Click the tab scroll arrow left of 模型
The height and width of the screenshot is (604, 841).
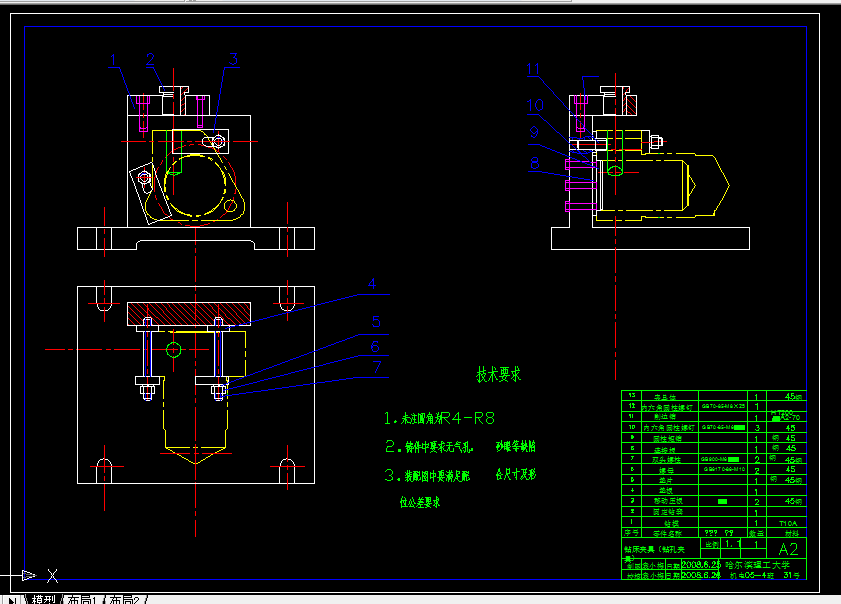12,600
